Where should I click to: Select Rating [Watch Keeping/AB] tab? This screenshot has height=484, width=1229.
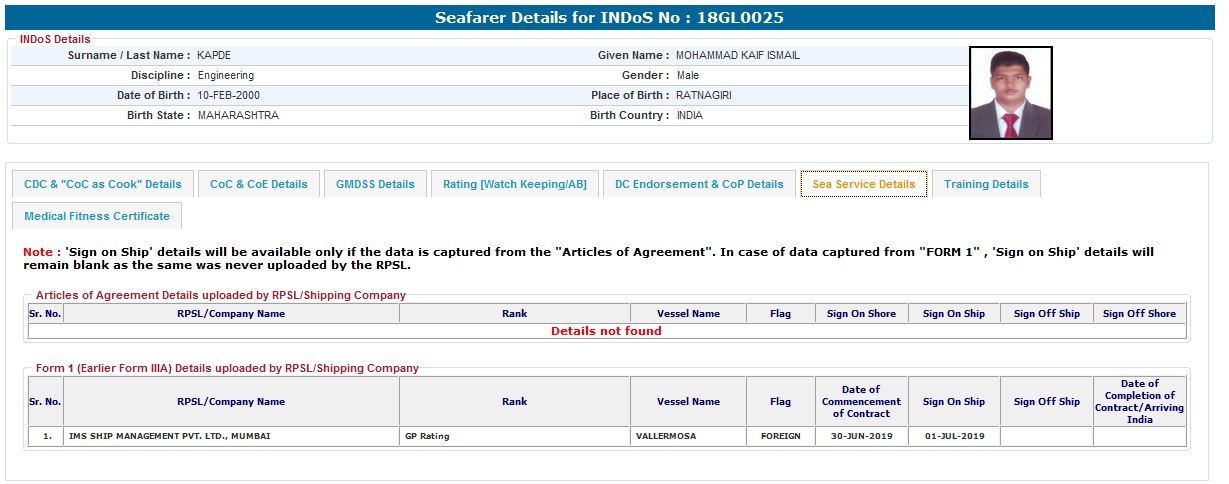pyautogui.click(x=514, y=184)
